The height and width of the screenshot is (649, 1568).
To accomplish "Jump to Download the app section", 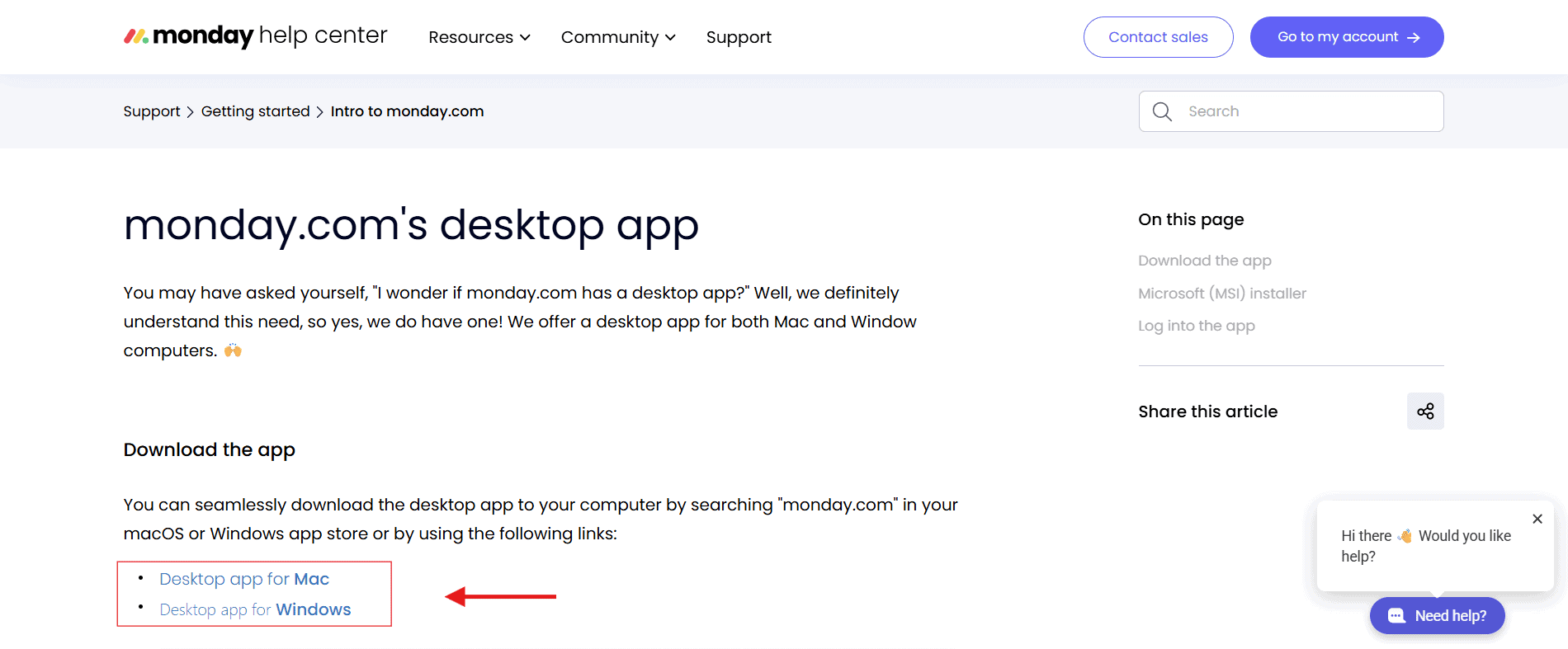I will (1205, 261).
